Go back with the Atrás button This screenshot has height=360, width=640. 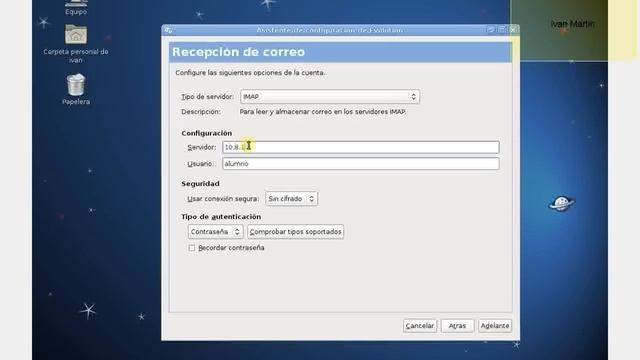coord(457,326)
